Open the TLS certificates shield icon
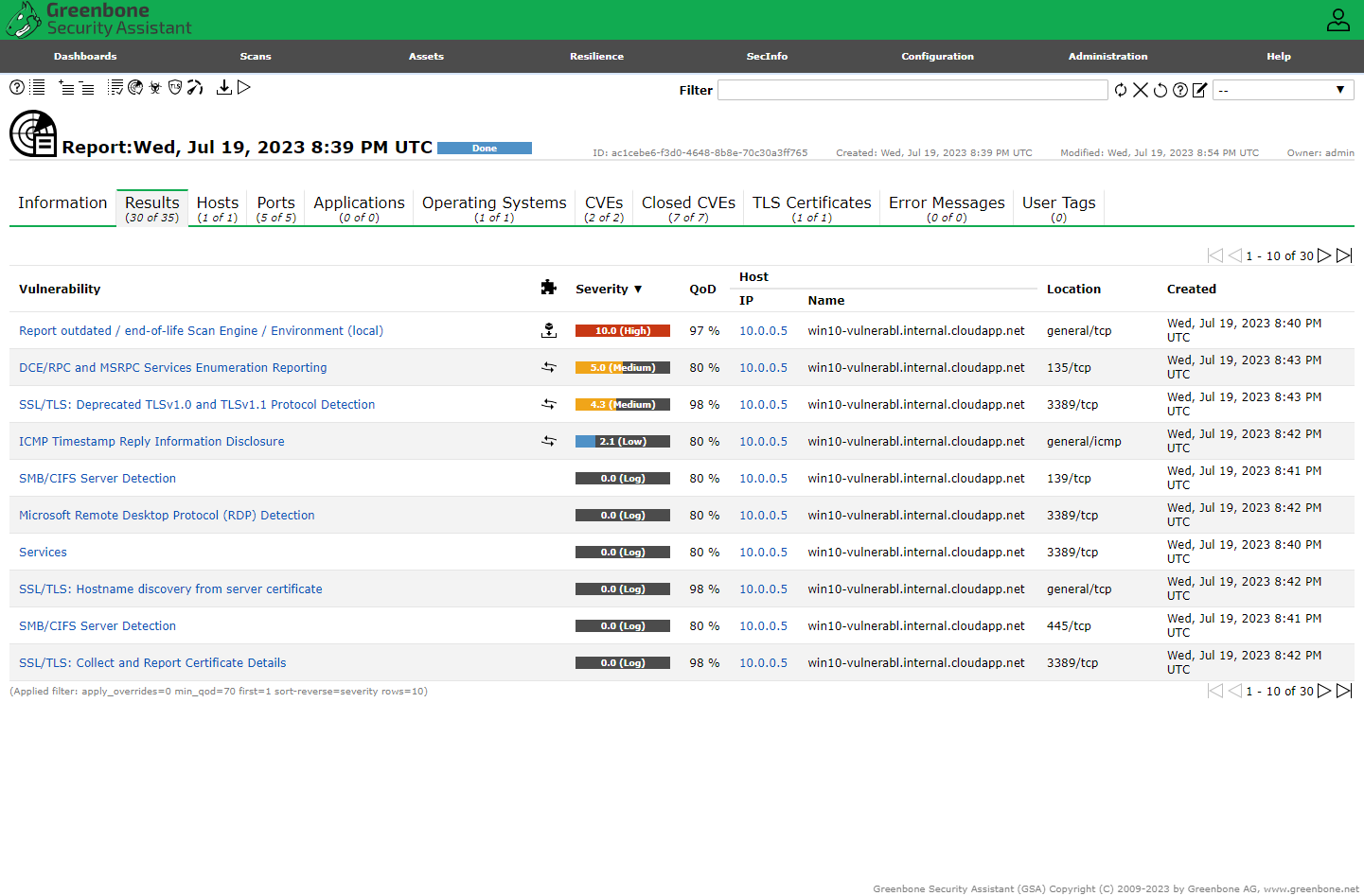This screenshot has width=1364, height=896. (x=175, y=87)
